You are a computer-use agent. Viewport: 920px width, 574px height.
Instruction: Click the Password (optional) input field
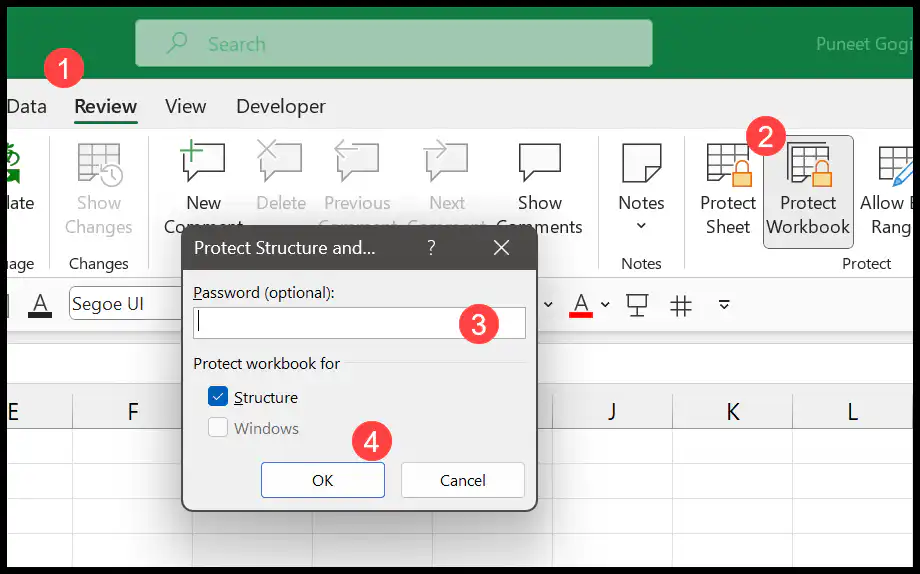(x=359, y=323)
